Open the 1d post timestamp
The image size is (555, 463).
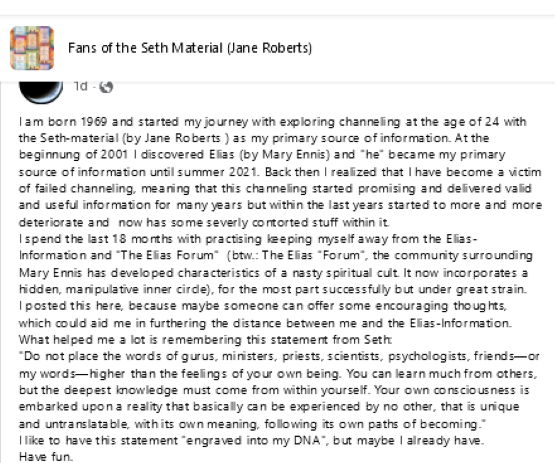point(81,86)
